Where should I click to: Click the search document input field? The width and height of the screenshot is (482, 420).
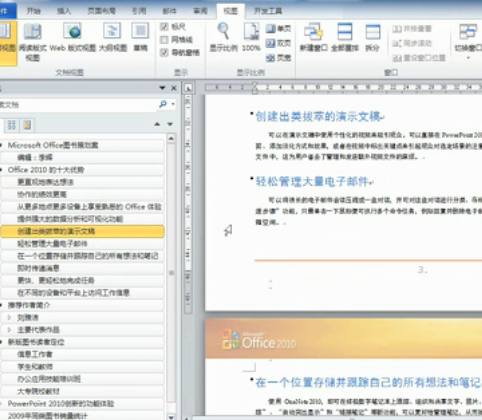pyautogui.click(x=78, y=105)
